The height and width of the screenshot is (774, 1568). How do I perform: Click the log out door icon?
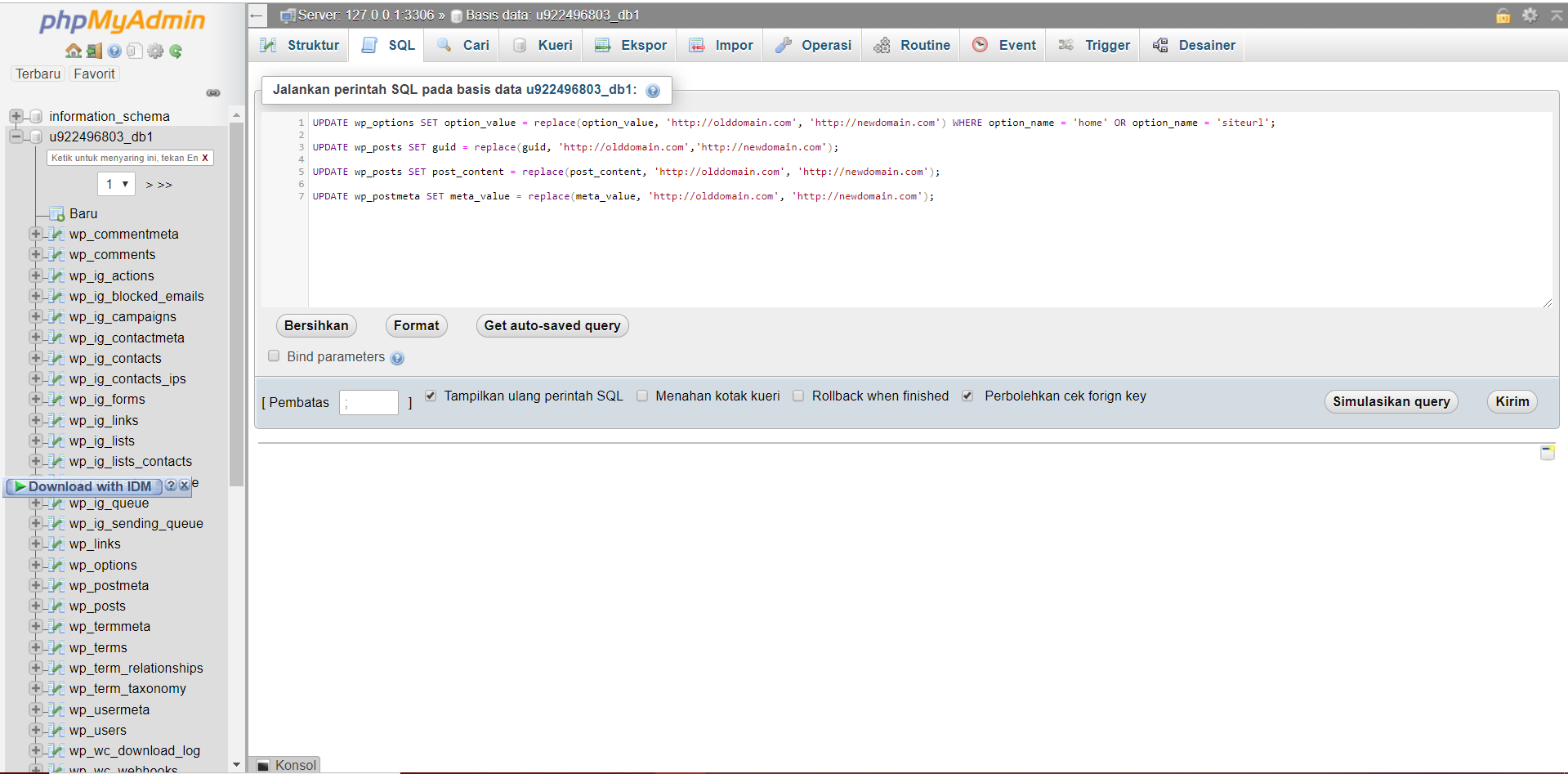tap(94, 51)
